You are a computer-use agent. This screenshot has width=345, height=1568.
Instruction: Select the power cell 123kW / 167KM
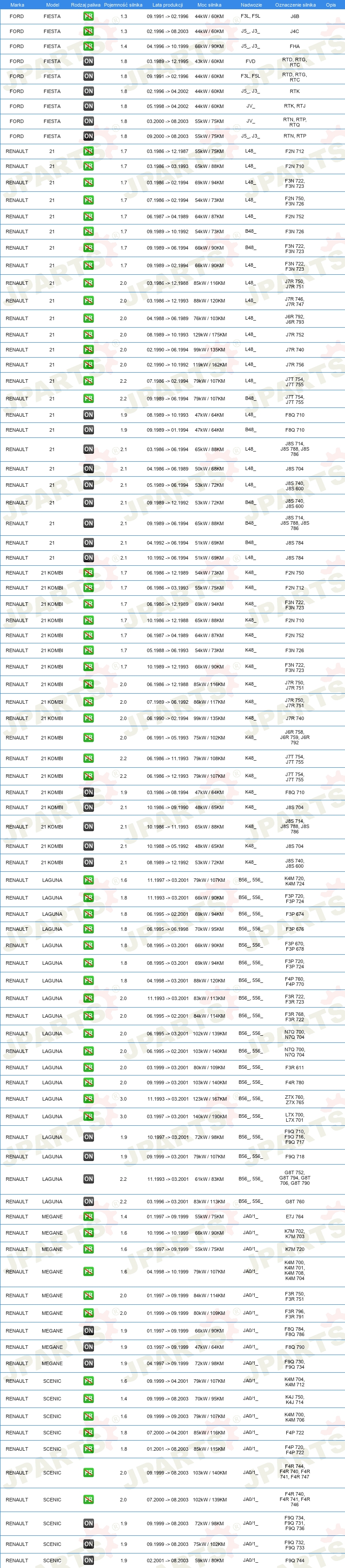(210, 1099)
